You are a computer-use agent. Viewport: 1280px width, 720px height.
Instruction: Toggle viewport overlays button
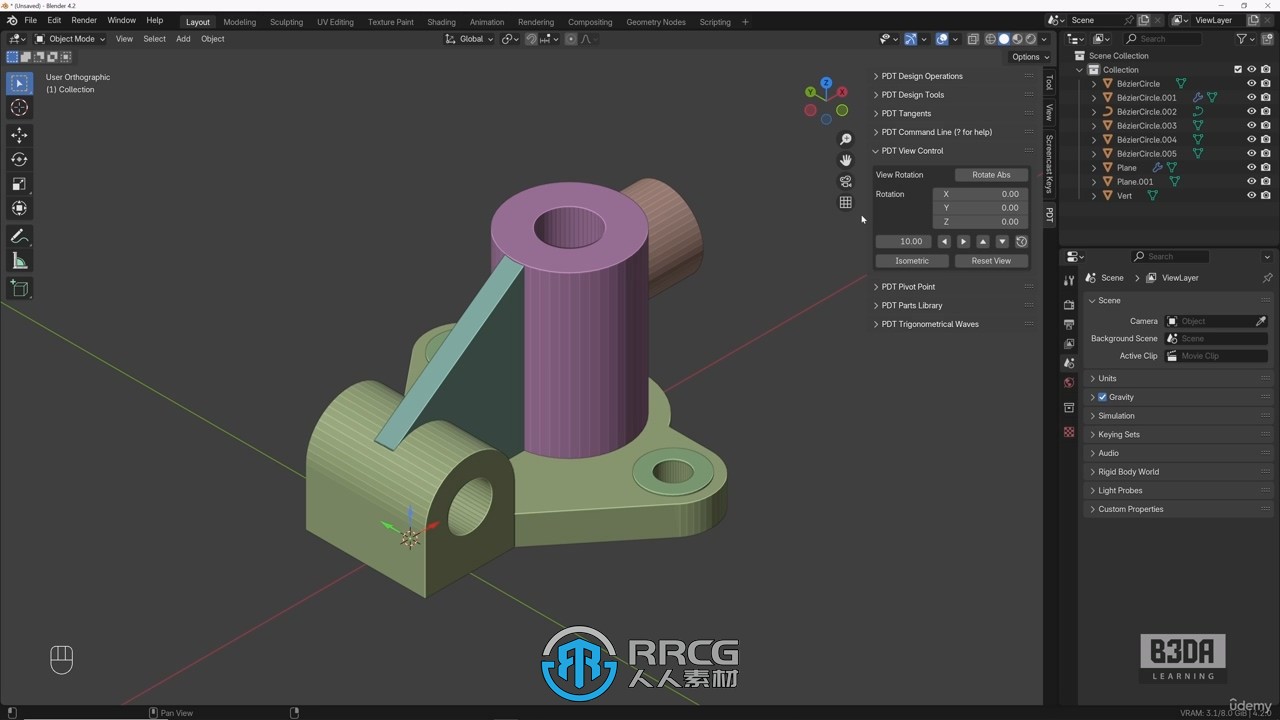[x=942, y=39]
